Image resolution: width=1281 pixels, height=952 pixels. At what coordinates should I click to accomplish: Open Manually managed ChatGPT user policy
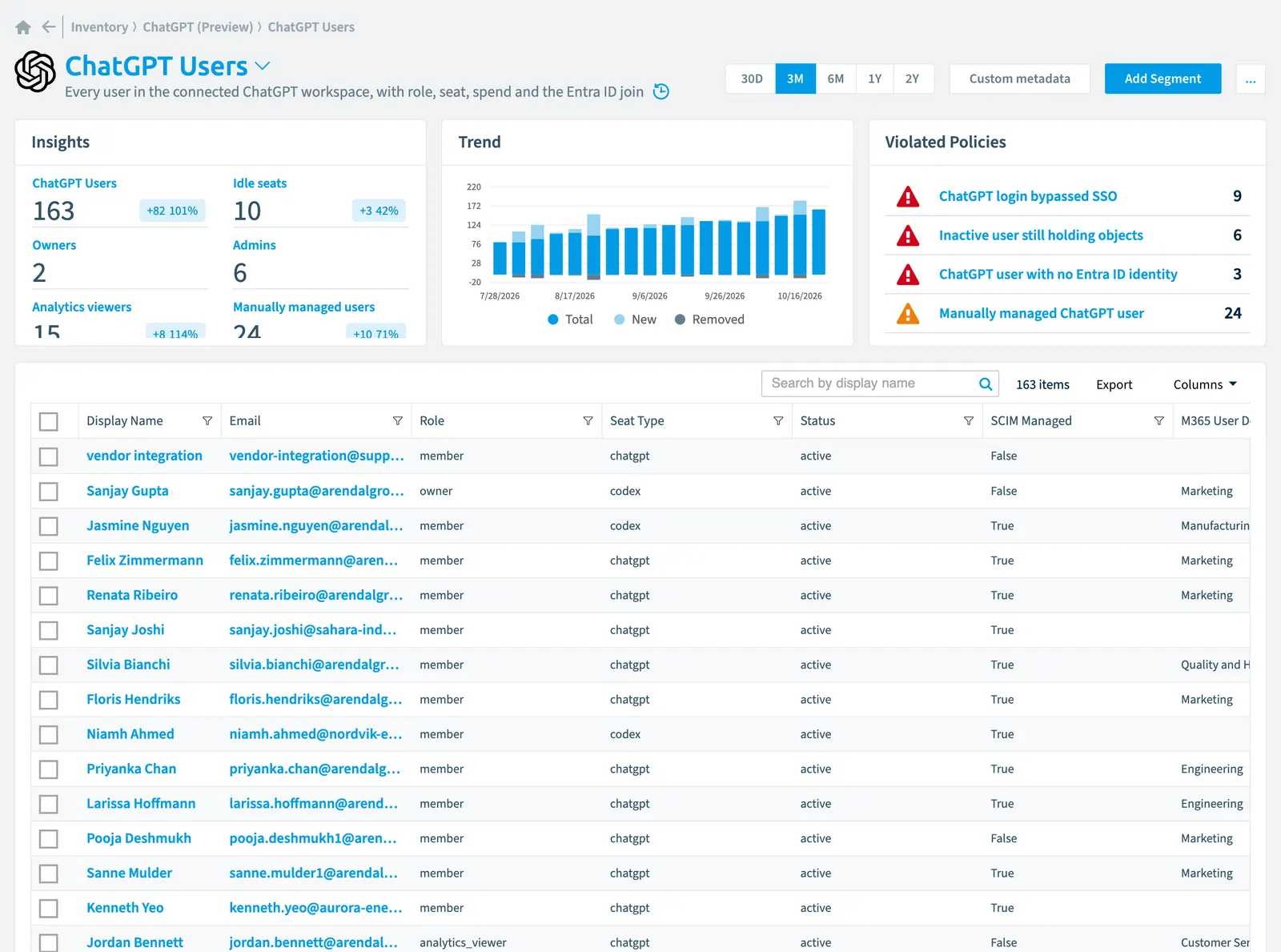click(x=1041, y=313)
